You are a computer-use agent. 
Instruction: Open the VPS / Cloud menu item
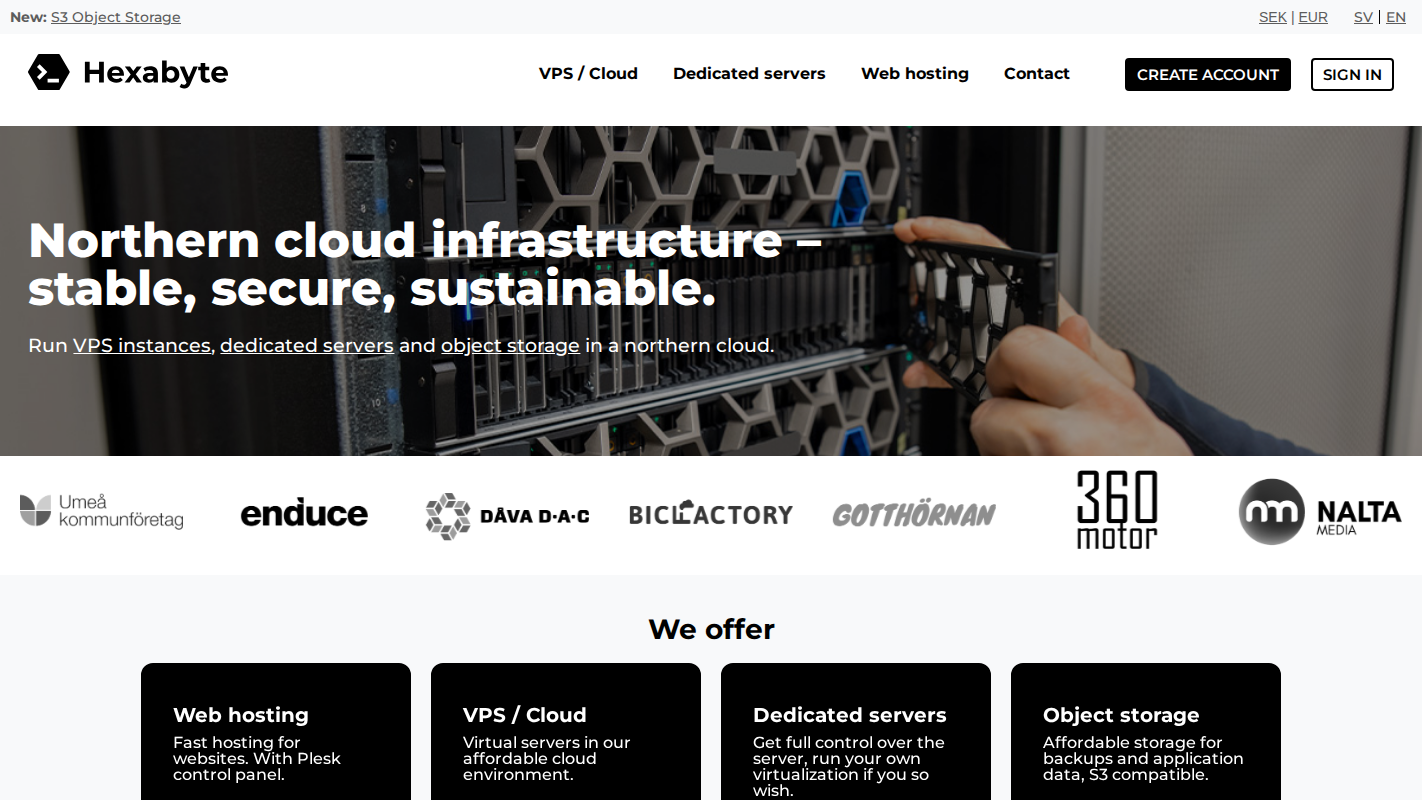point(588,74)
